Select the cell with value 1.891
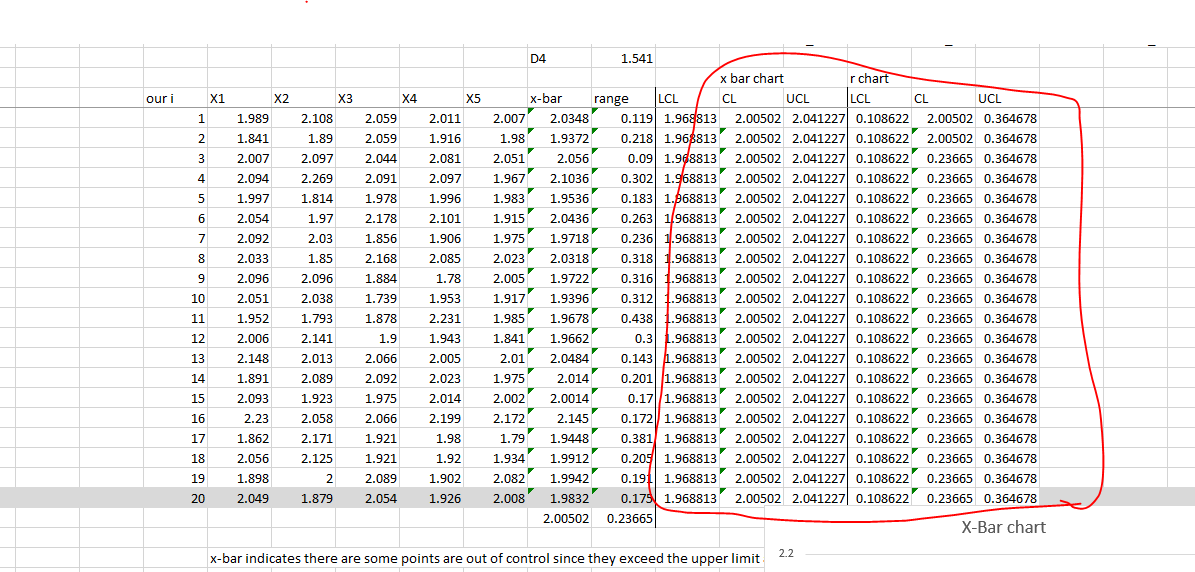The height and width of the screenshot is (572, 1195). (239, 378)
